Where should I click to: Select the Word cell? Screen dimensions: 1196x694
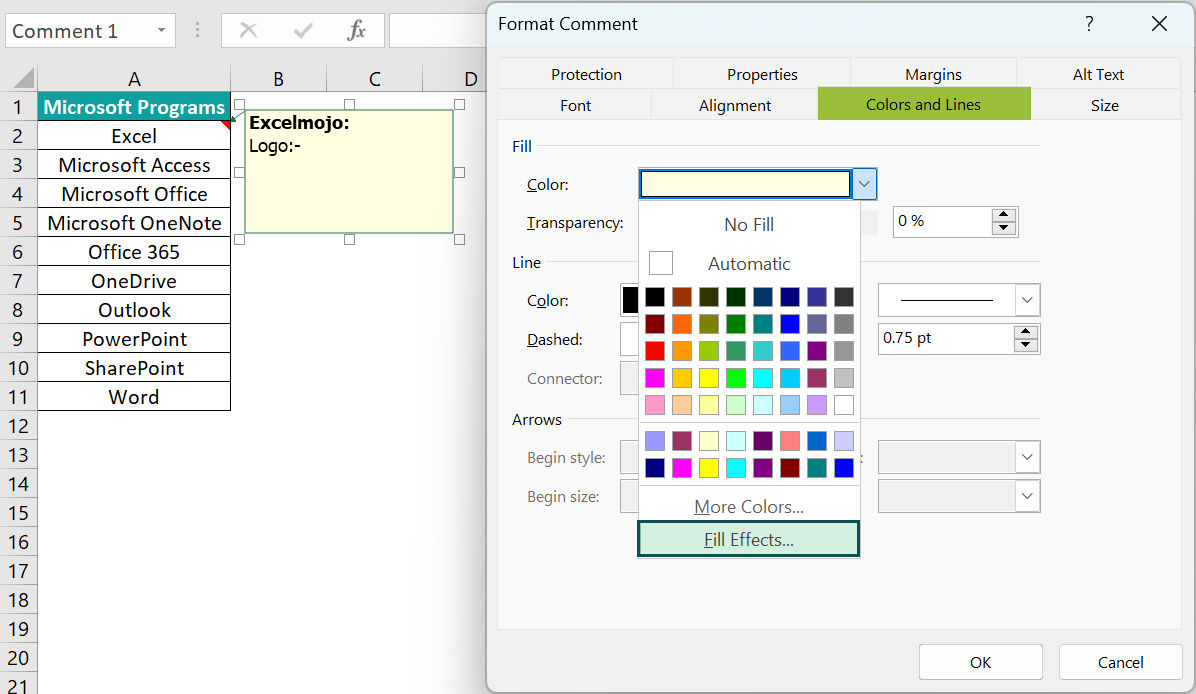(x=134, y=397)
